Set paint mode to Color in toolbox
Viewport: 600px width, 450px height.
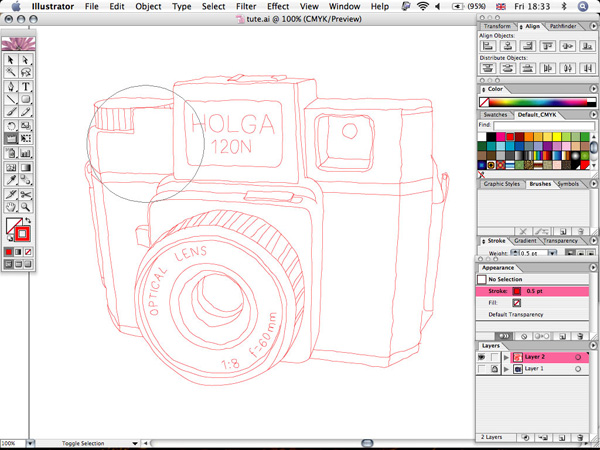pyautogui.click(x=9, y=252)
